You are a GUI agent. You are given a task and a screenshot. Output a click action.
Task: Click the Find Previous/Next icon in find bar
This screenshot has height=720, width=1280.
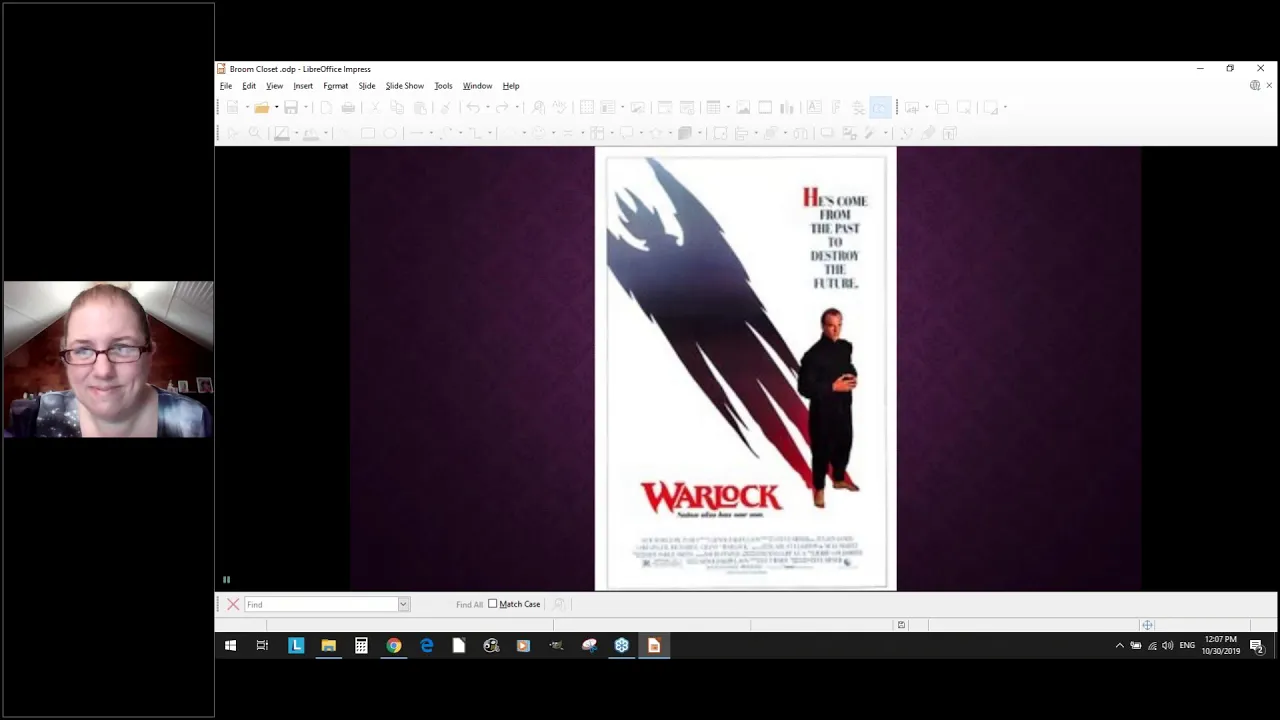(x=559, y=604)
